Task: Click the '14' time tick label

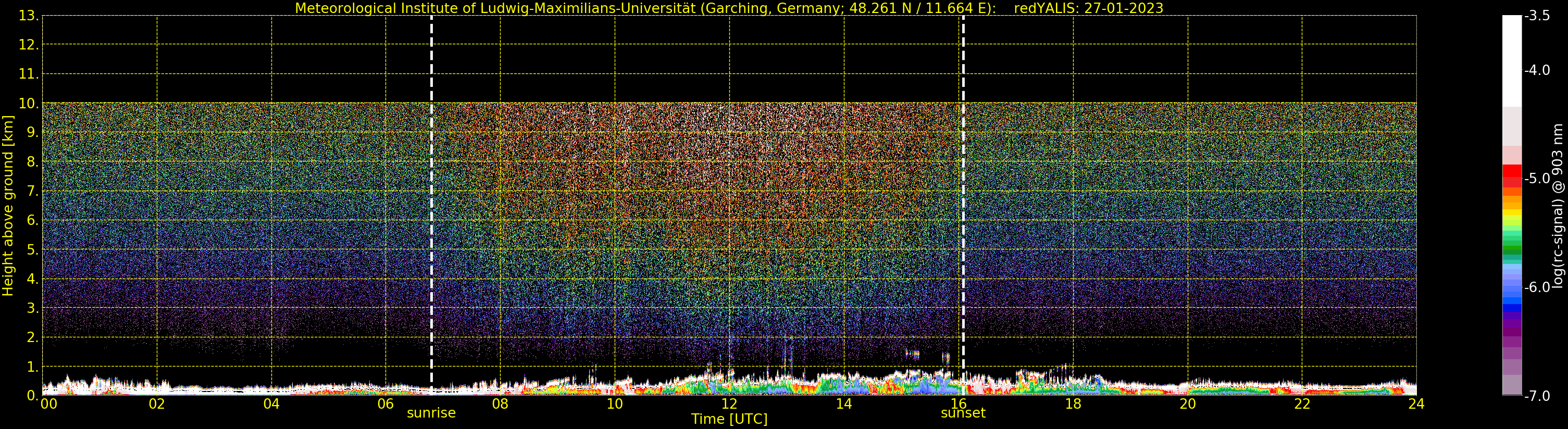Action: pyautogui.click(x=844, y=404)
